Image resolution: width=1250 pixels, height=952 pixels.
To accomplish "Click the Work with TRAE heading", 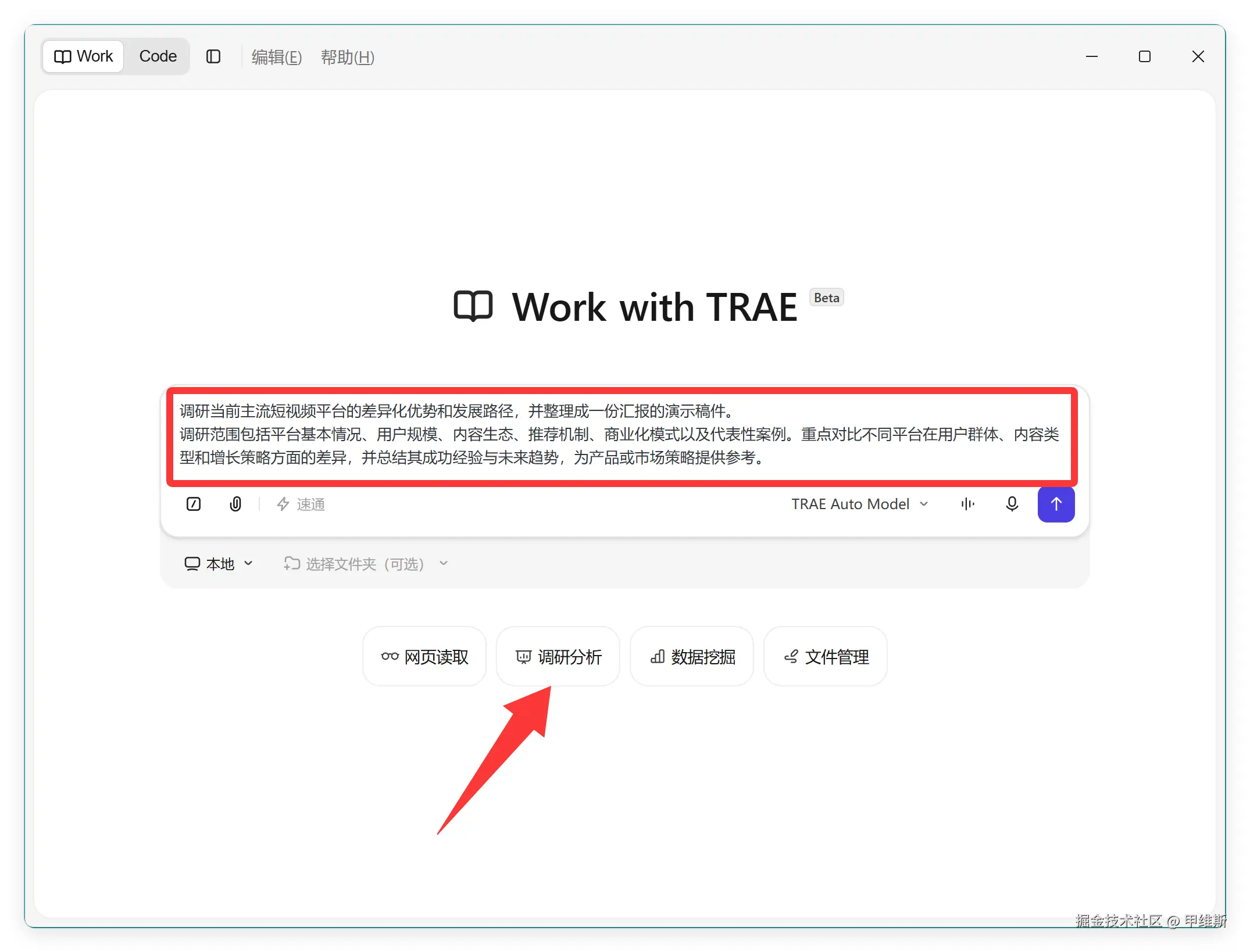I will (x=655, y=307).
